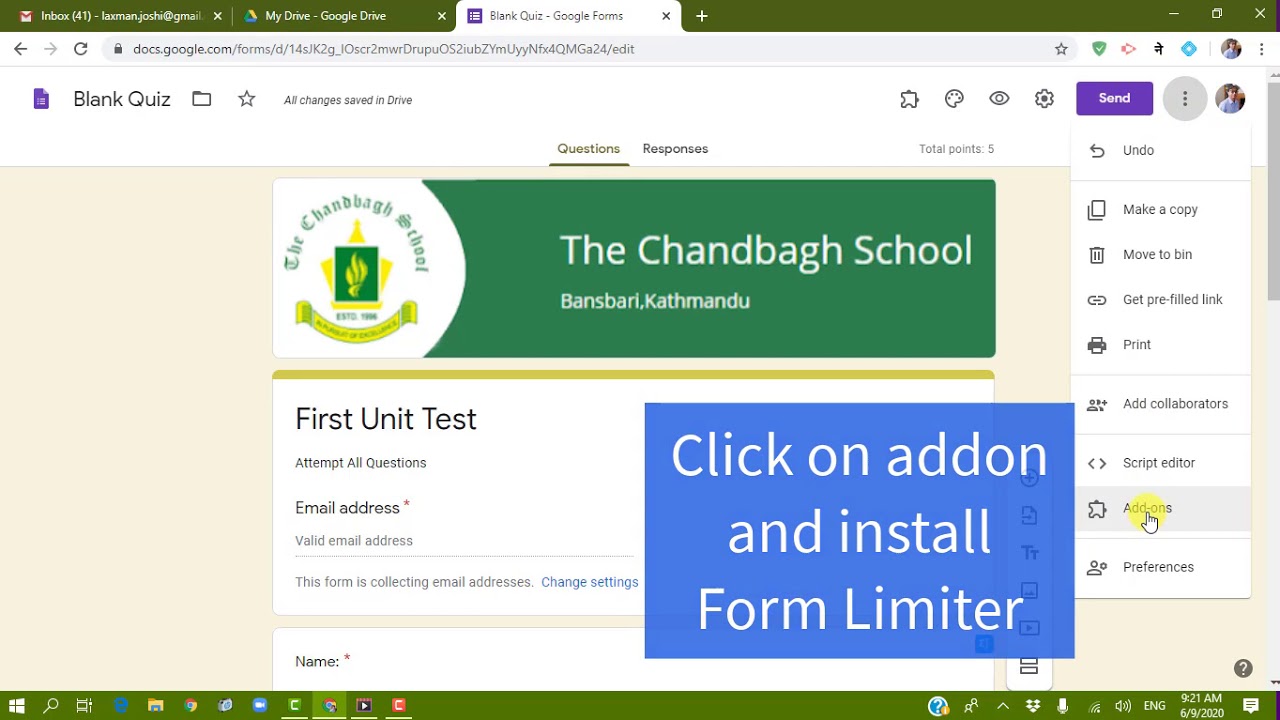
Task: Click the Add section icon in side toolbar
Action: click(x=1029, y=666)
